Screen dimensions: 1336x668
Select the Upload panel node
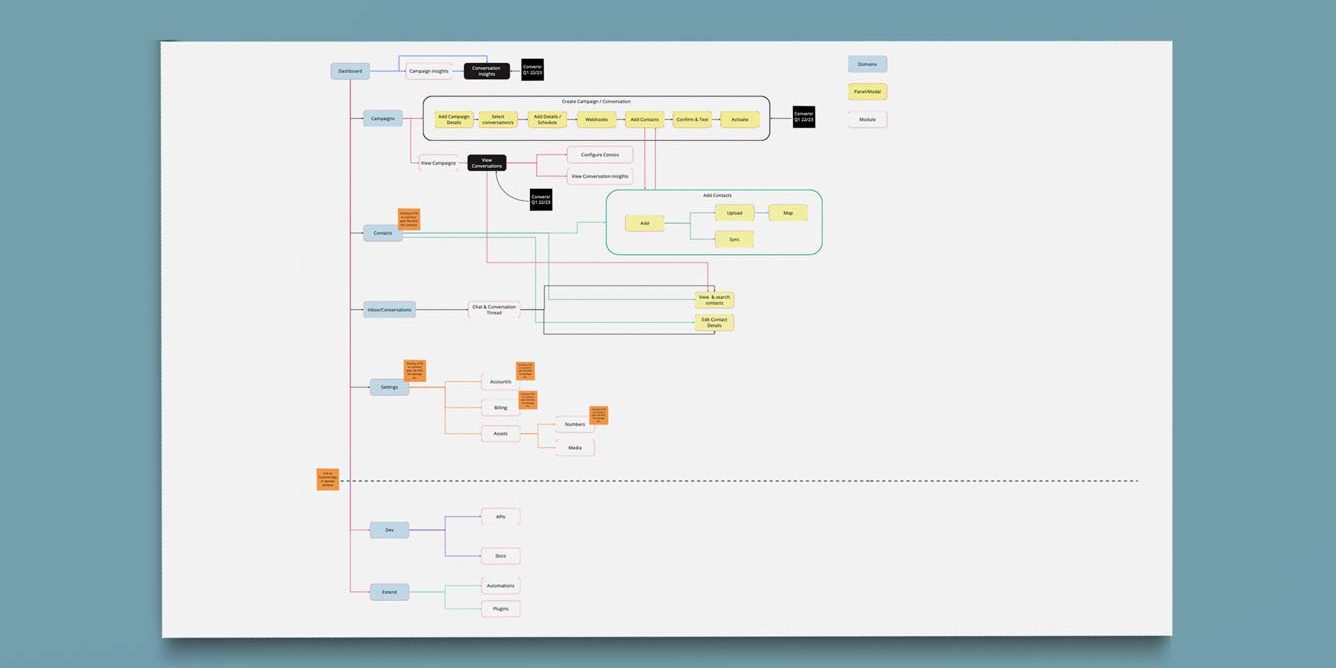(x=735, y=213)
